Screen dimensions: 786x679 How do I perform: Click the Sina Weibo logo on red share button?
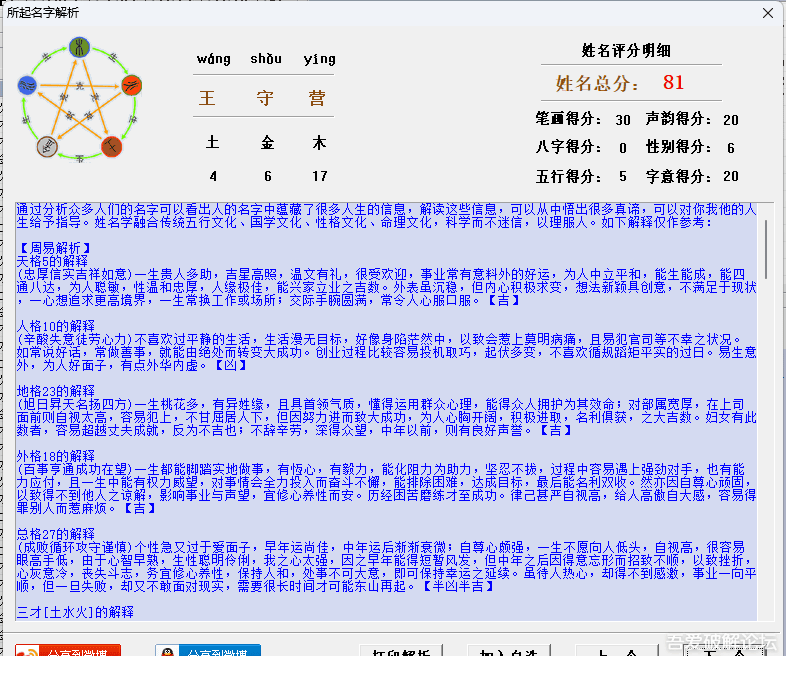[x=27, y=652]
